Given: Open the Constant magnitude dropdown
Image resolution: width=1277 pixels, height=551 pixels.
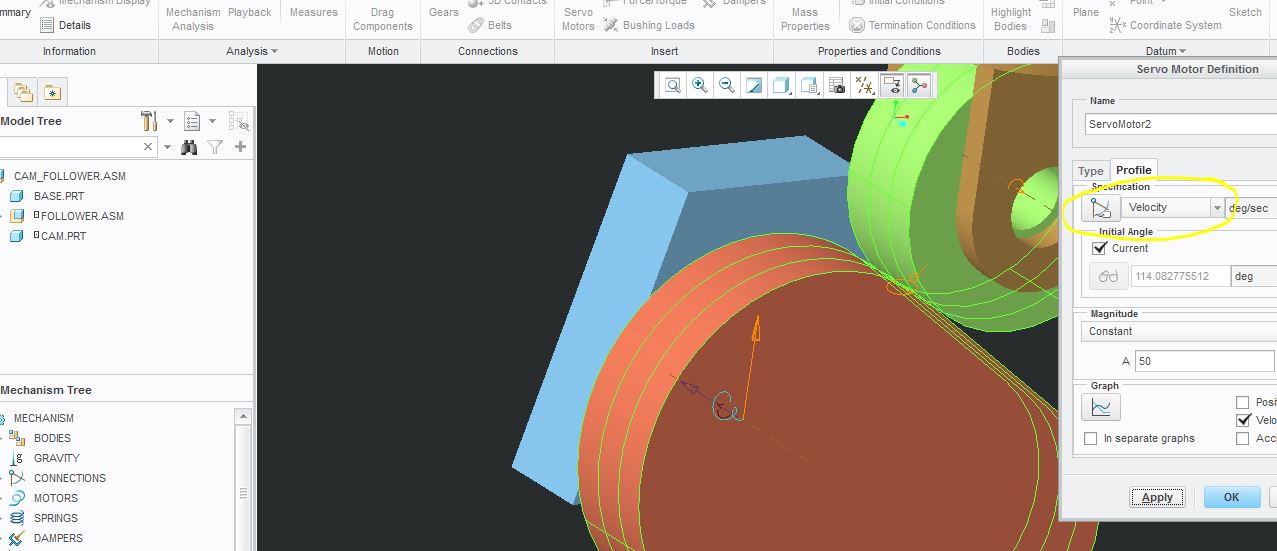Looking at the screenshot, I should pyautogui.click(x=1179, y=331).
